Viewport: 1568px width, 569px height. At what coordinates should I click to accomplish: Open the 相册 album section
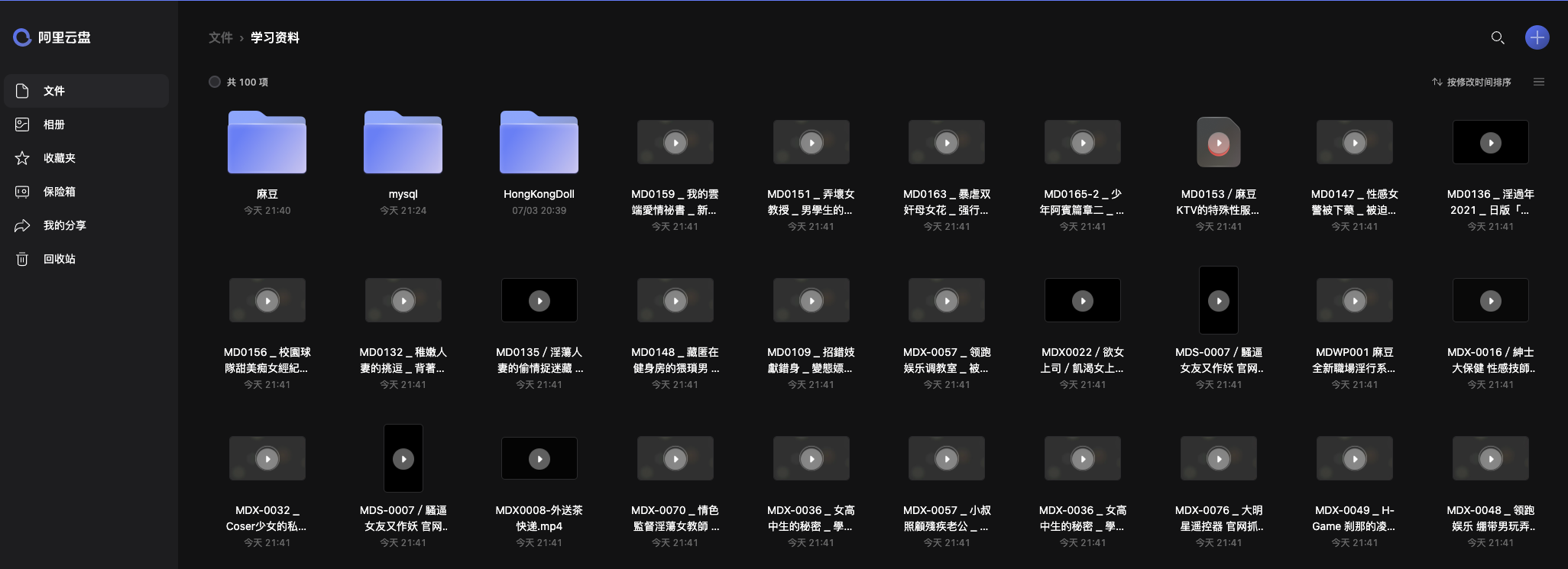86,124
